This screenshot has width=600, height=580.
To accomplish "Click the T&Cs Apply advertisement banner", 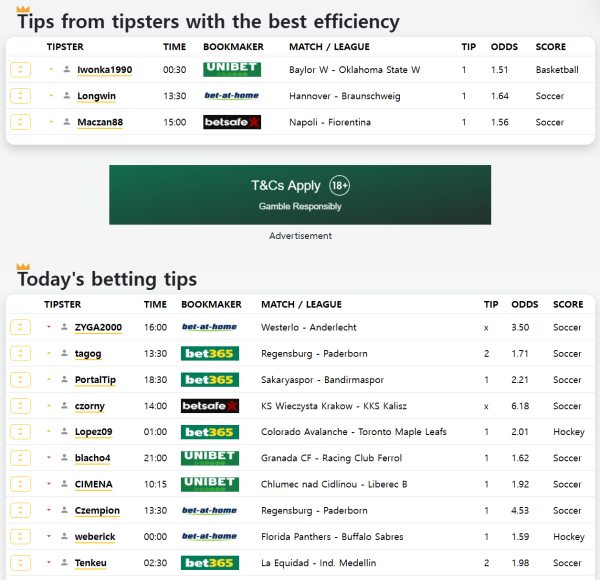I will click(x=300, y=195).
